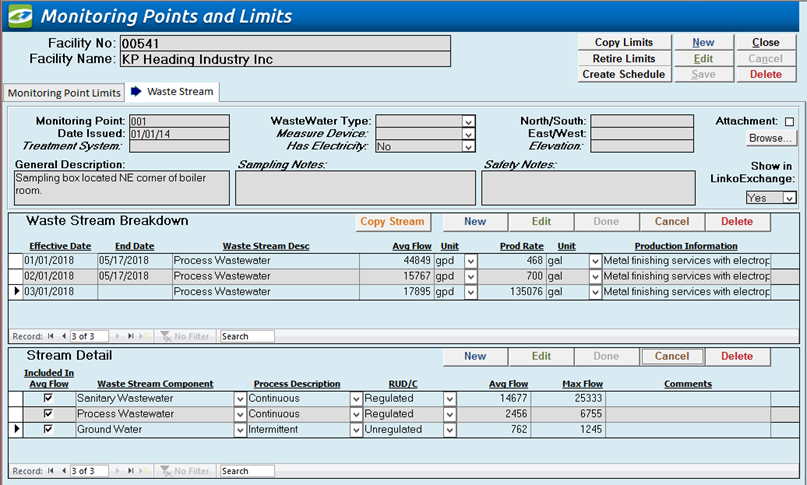Click the Max Flow value 25333

tap(567, 398)
